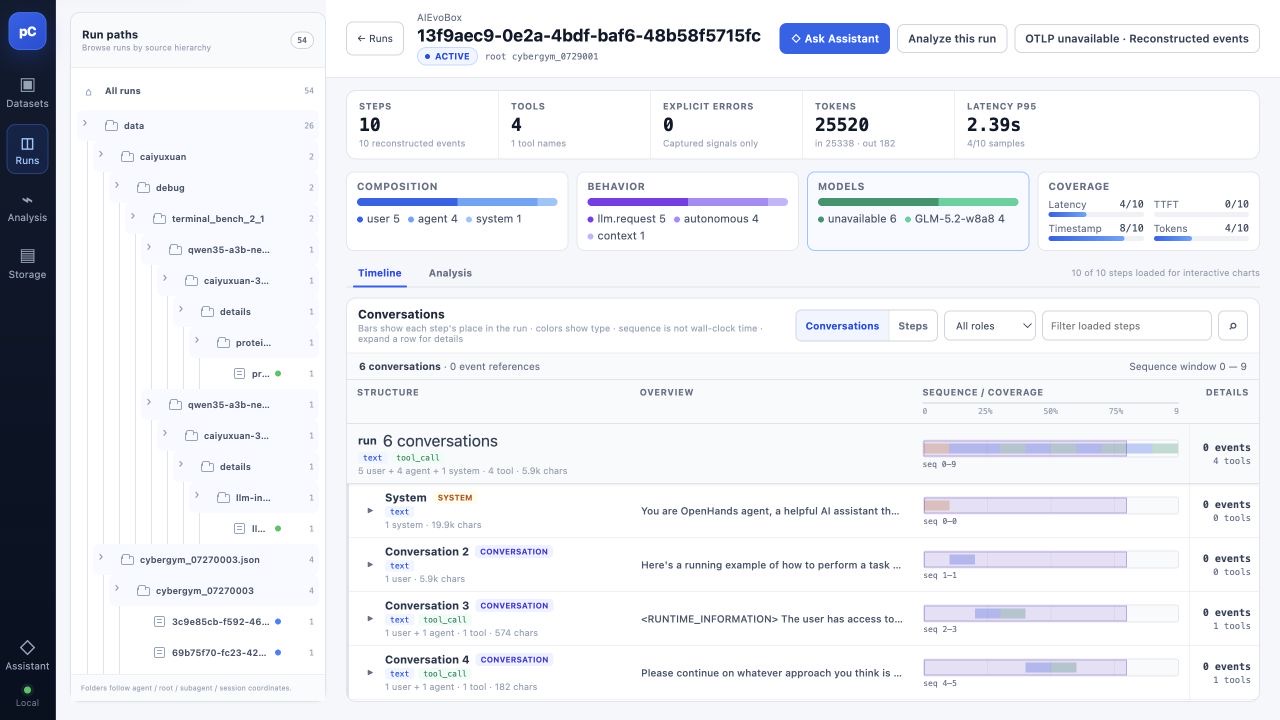Click the pC app logo
The width and height of the screenshot is (1280, 720).
click(x=27, y=31)
